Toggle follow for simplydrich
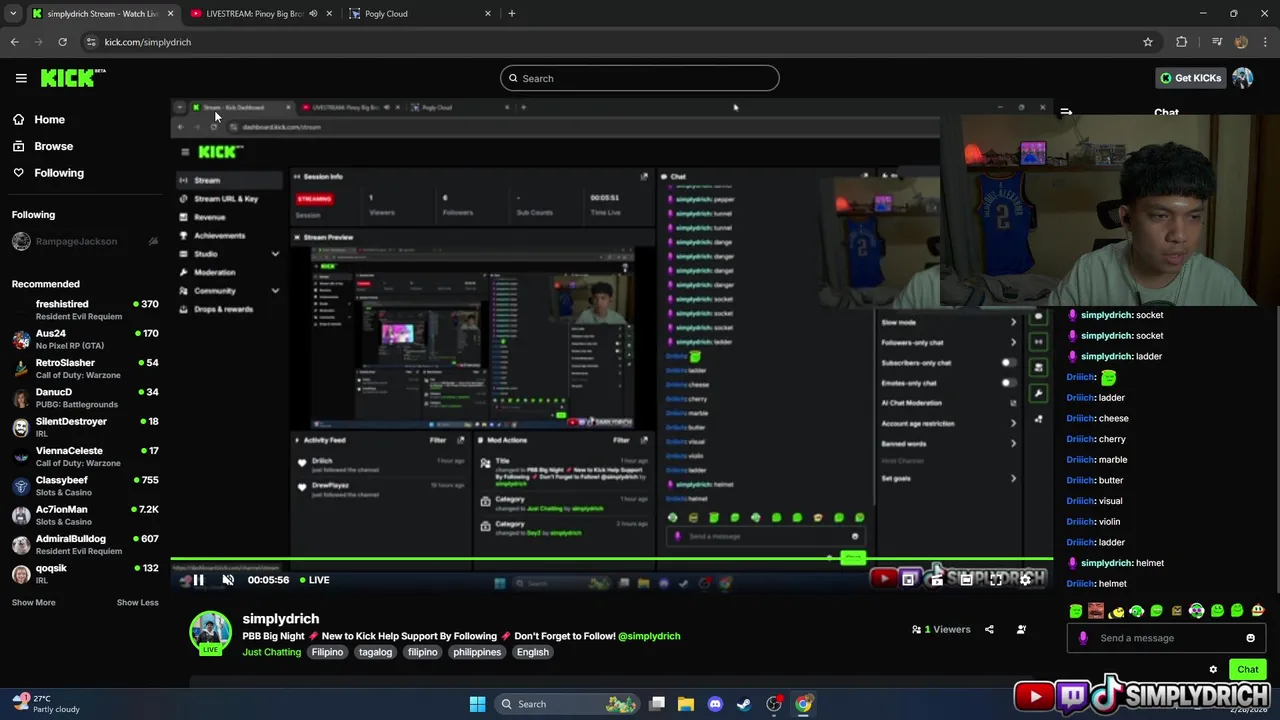Screen dimensions: 1280x720 (x=1021, y=629)
